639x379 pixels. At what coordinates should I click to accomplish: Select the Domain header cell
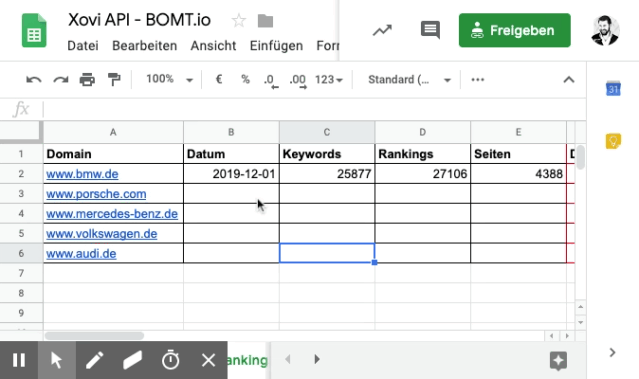[113, 154]
